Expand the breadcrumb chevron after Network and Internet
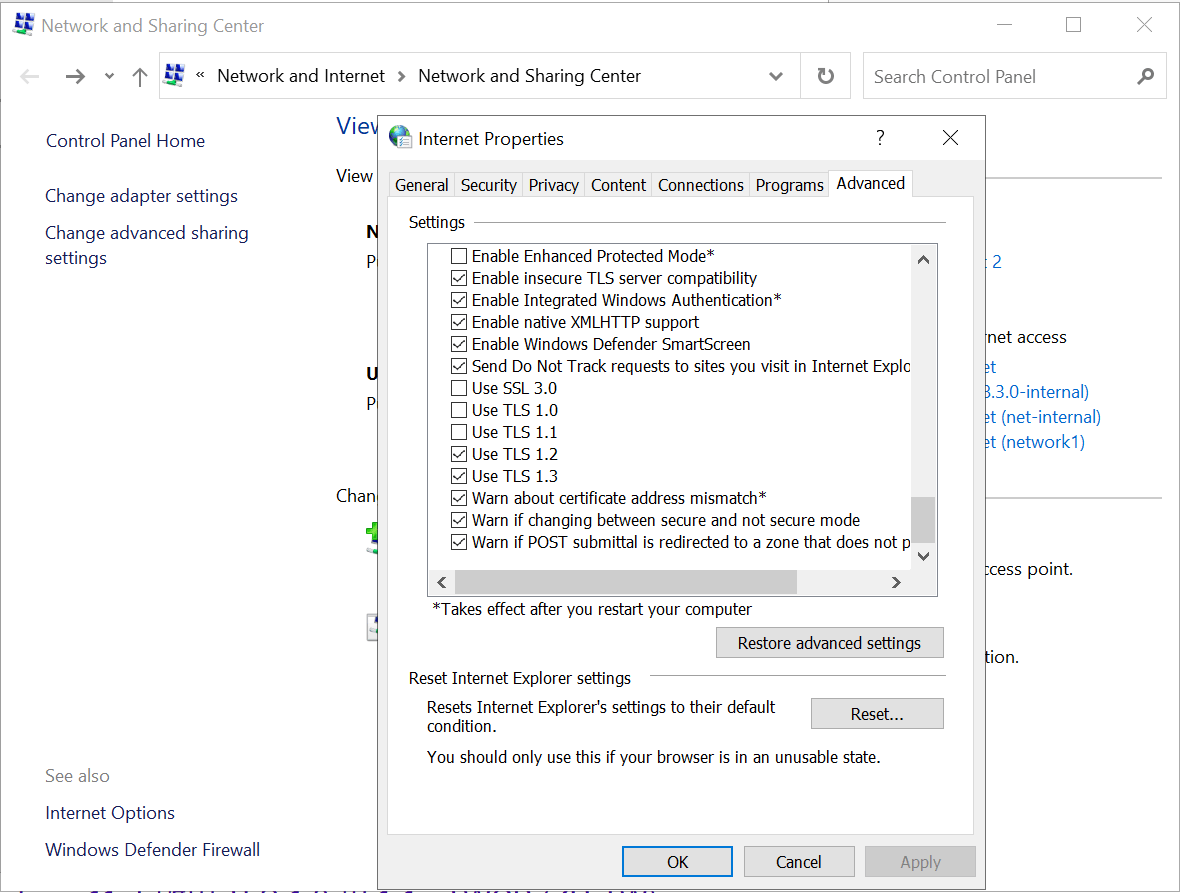The width and height of the screenshot is (1180, 893). pos(401,76)
